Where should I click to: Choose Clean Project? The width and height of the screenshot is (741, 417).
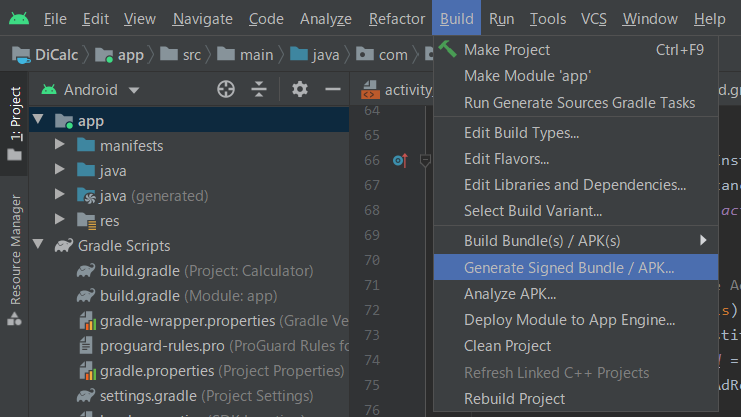tap(576, 346)
